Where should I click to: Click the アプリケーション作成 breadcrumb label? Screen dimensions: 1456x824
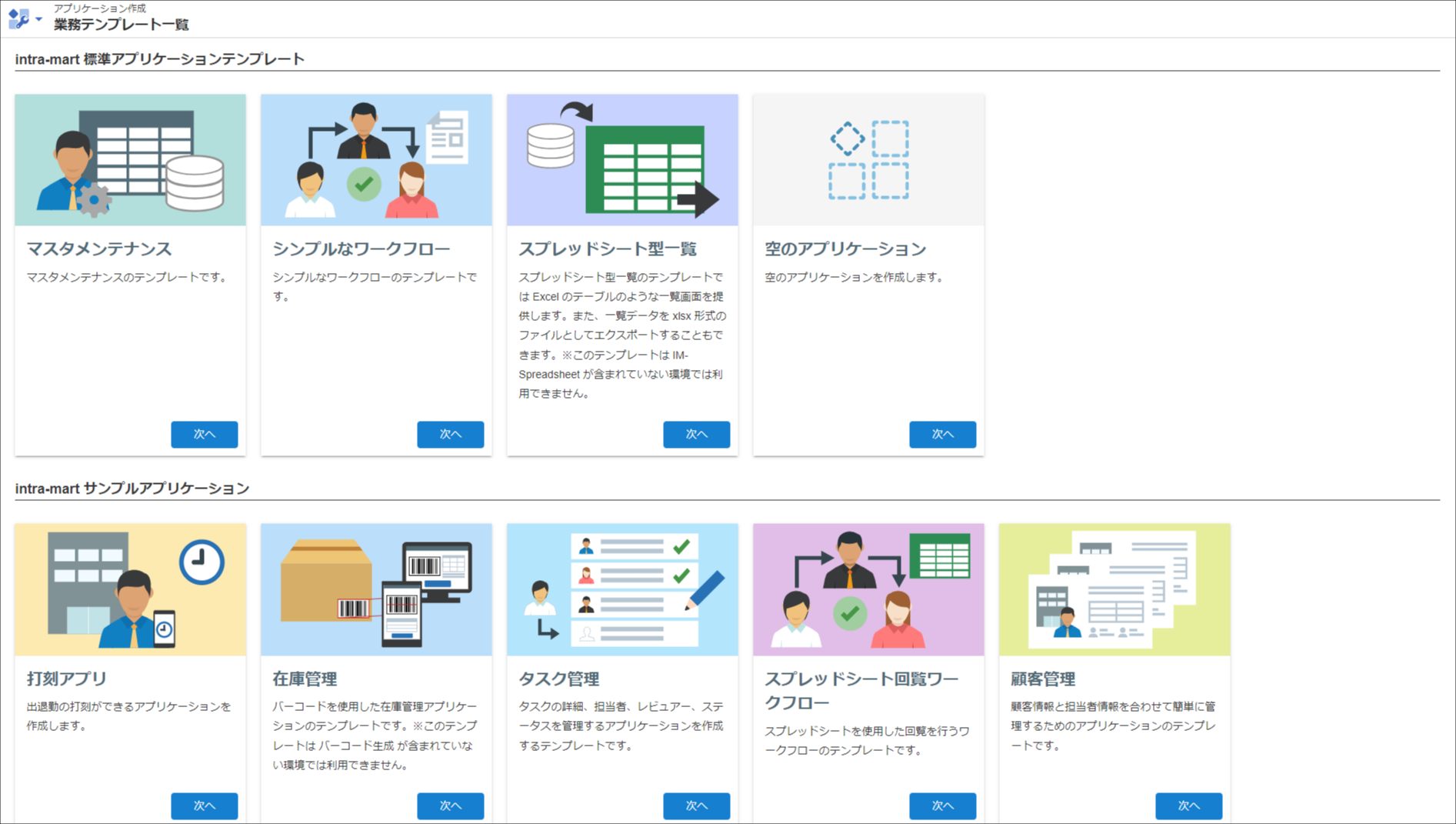pyautogui.click(x=100, y=8)
